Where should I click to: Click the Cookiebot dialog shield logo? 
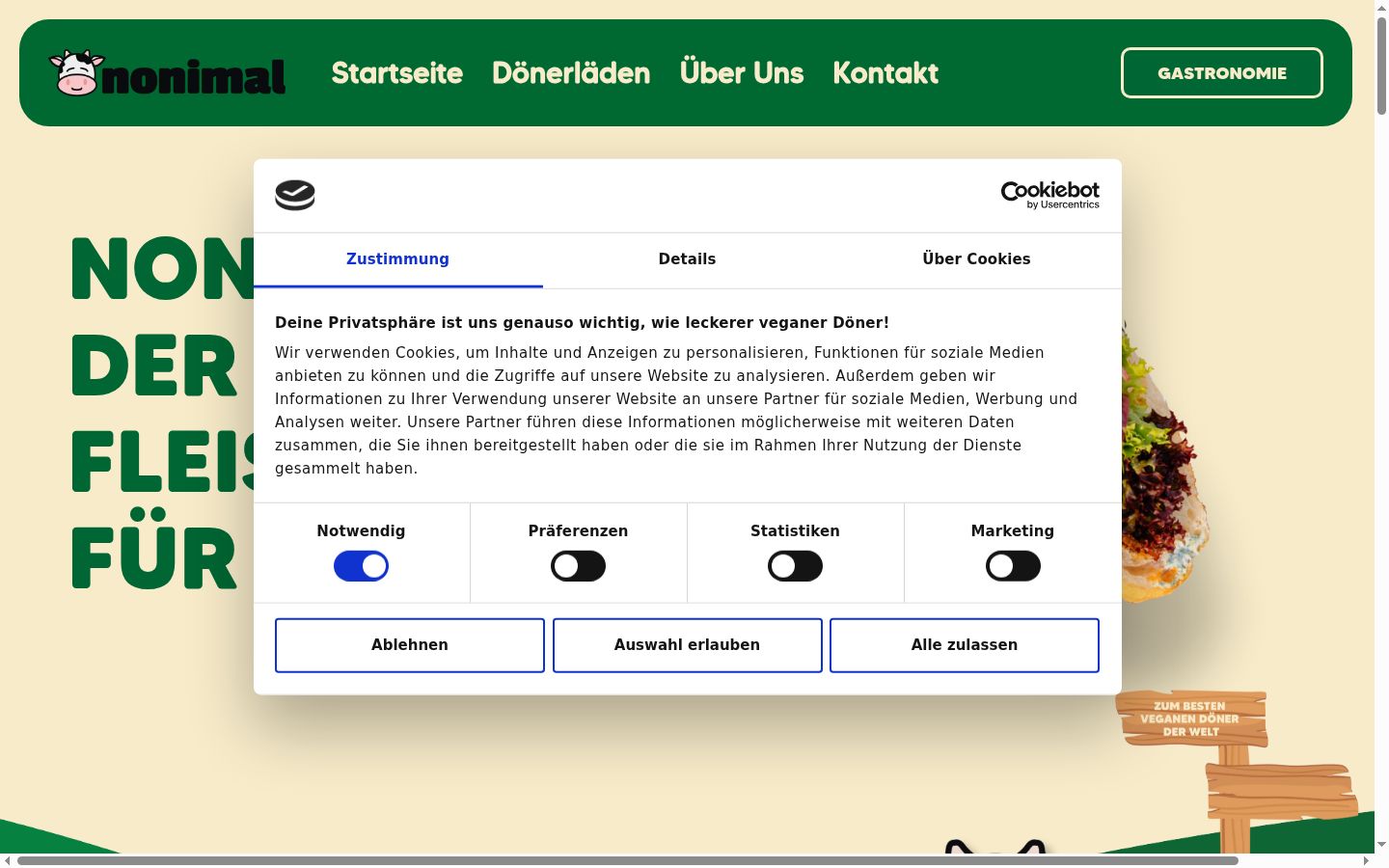(x=295, y=195)
